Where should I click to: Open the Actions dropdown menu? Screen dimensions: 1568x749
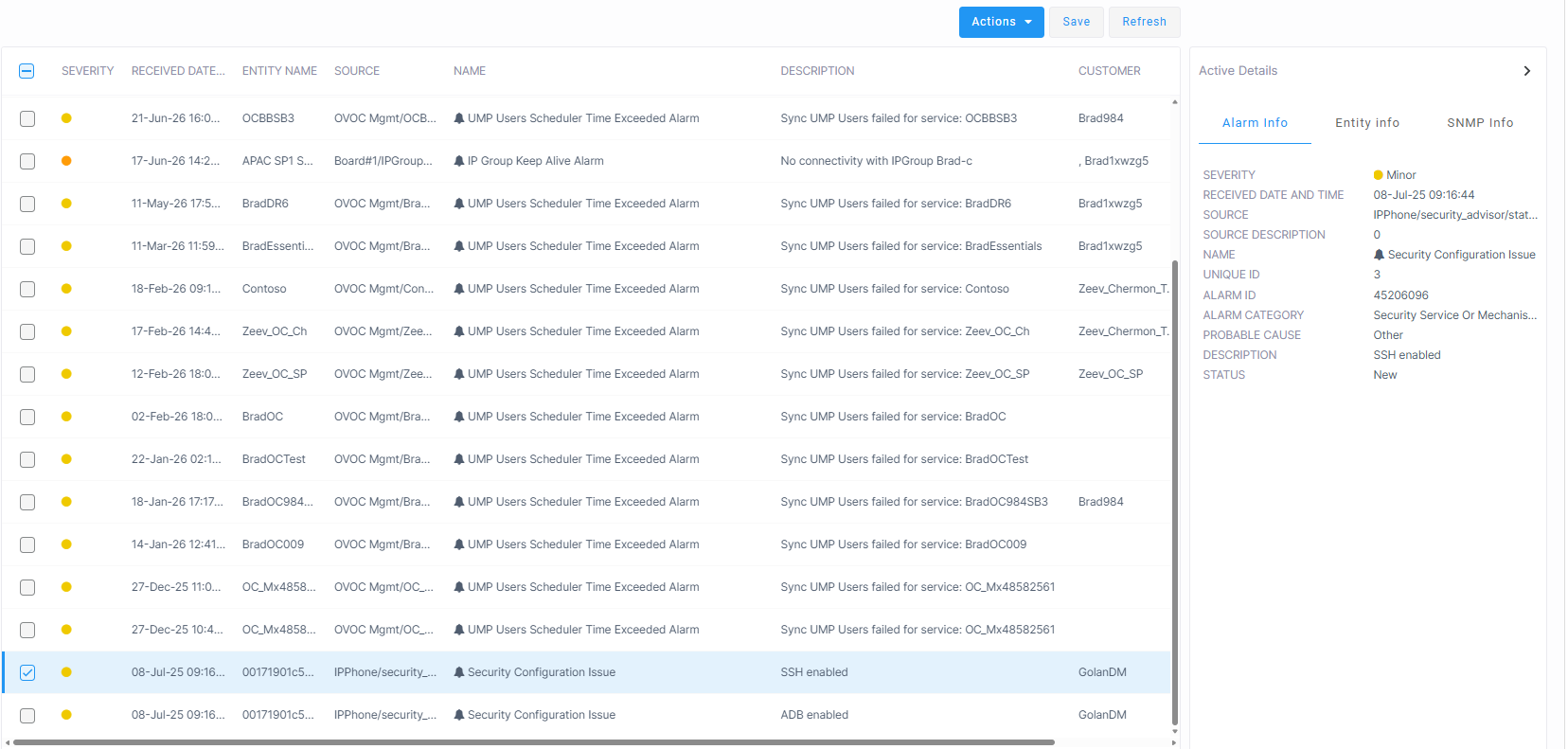point(1001,22)
